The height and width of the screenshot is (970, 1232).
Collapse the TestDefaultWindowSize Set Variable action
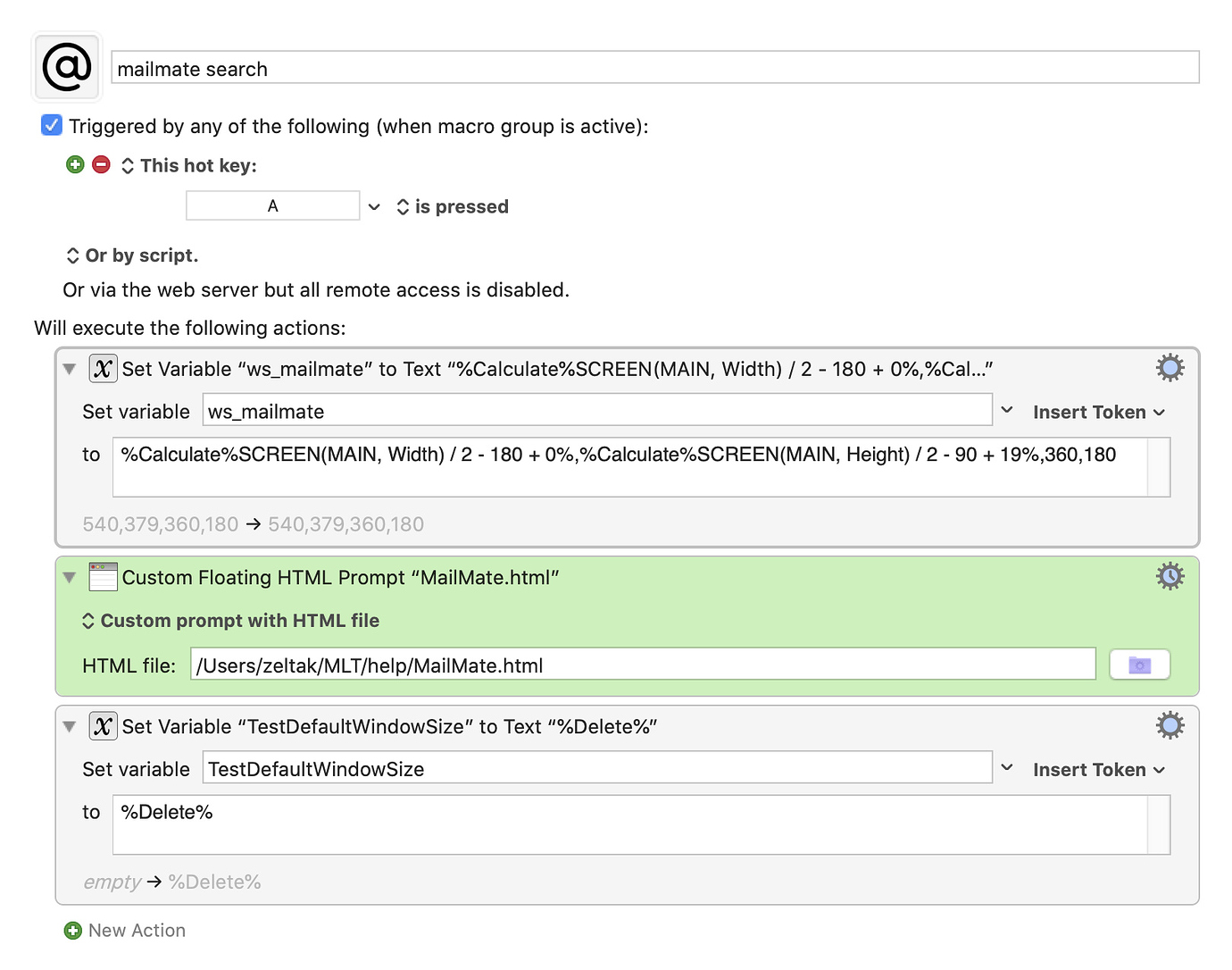click(x=70, y=727)
